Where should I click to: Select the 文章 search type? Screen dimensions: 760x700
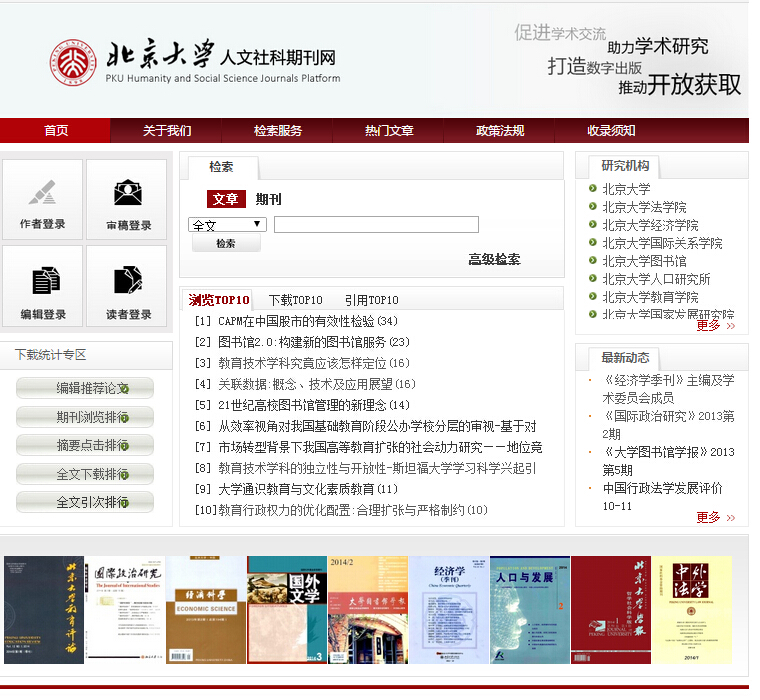coord(226,199)
